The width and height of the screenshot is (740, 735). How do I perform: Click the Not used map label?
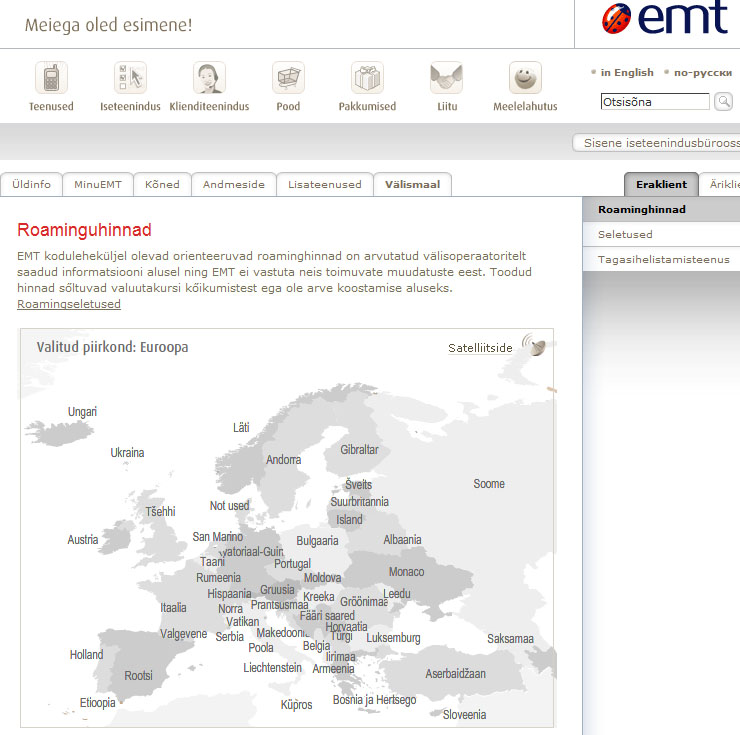coord(229,506)
